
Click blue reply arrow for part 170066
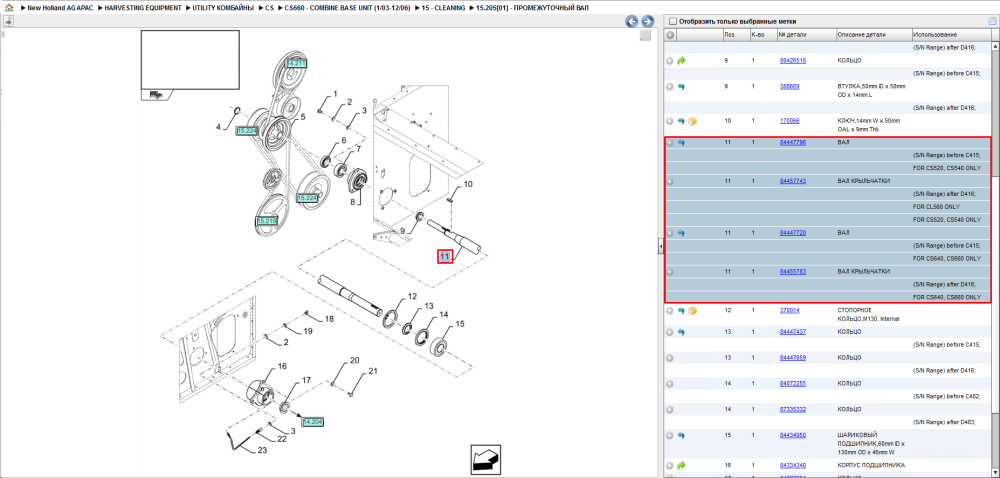click(x=681, y=120)
